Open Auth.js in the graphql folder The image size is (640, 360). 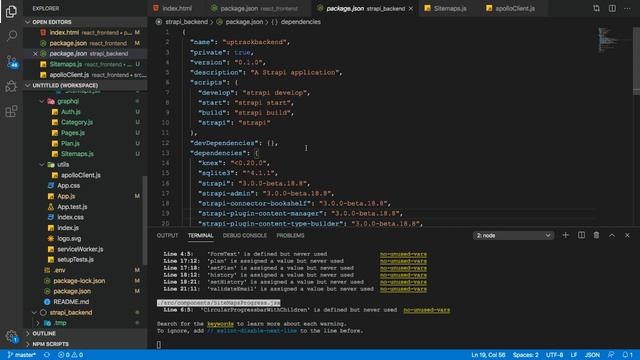point(71,112)
